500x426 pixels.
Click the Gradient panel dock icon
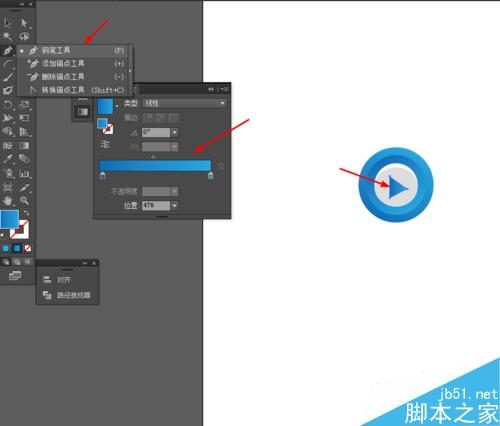[82, 112]
